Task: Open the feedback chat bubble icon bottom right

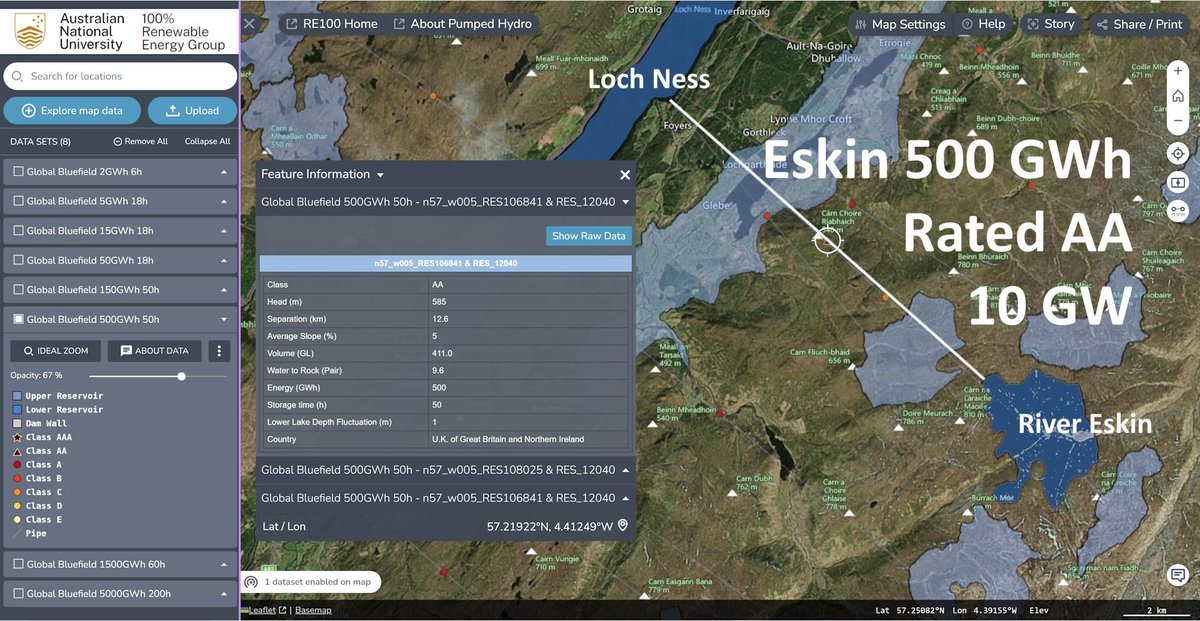Action: (x=1177, y=575)
